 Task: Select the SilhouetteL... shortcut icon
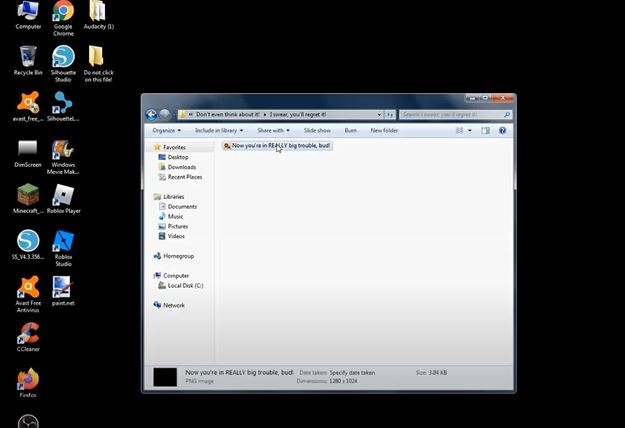pos(63,106)
